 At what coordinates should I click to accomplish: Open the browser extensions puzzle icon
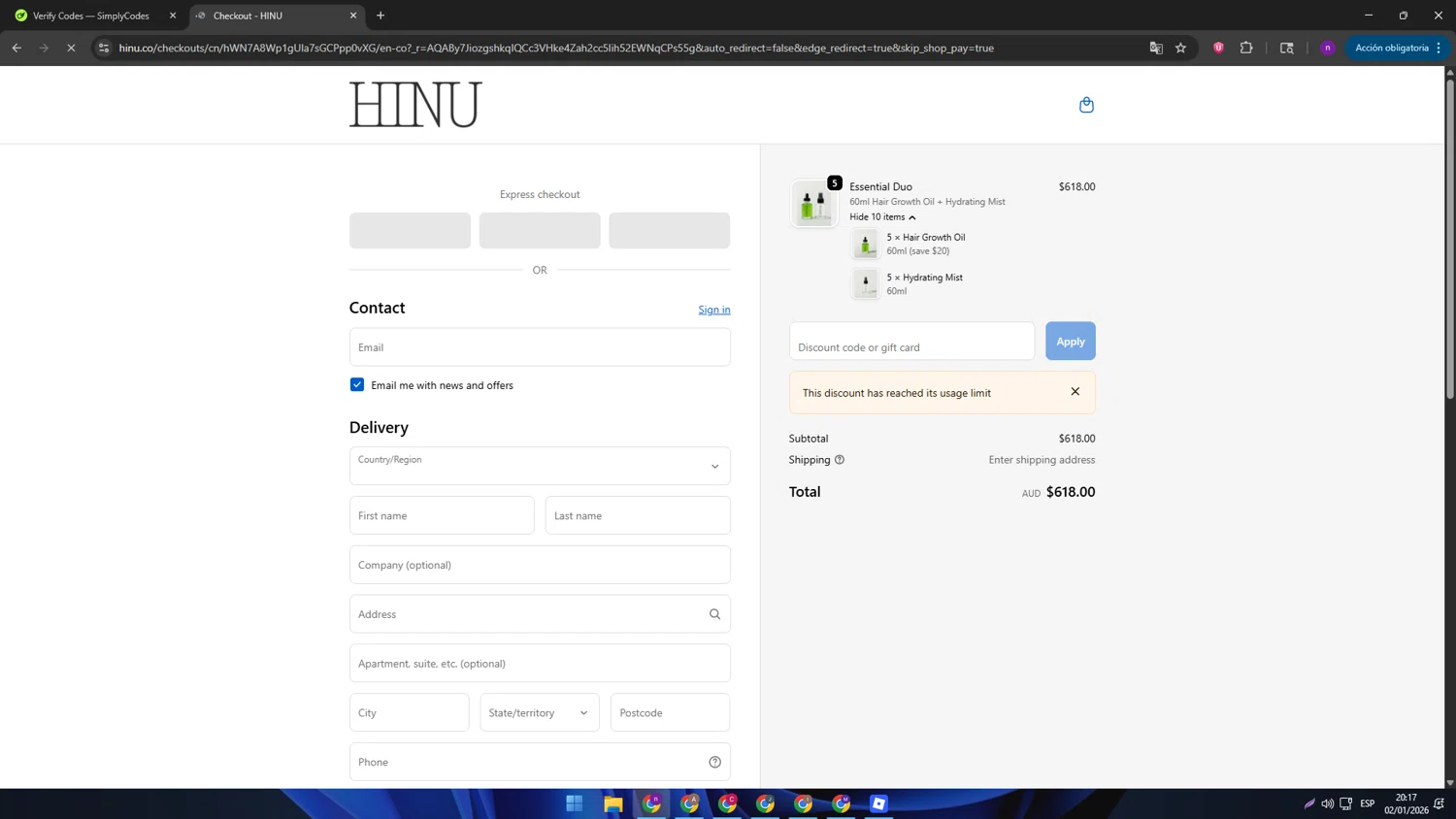coord(1246,48)
